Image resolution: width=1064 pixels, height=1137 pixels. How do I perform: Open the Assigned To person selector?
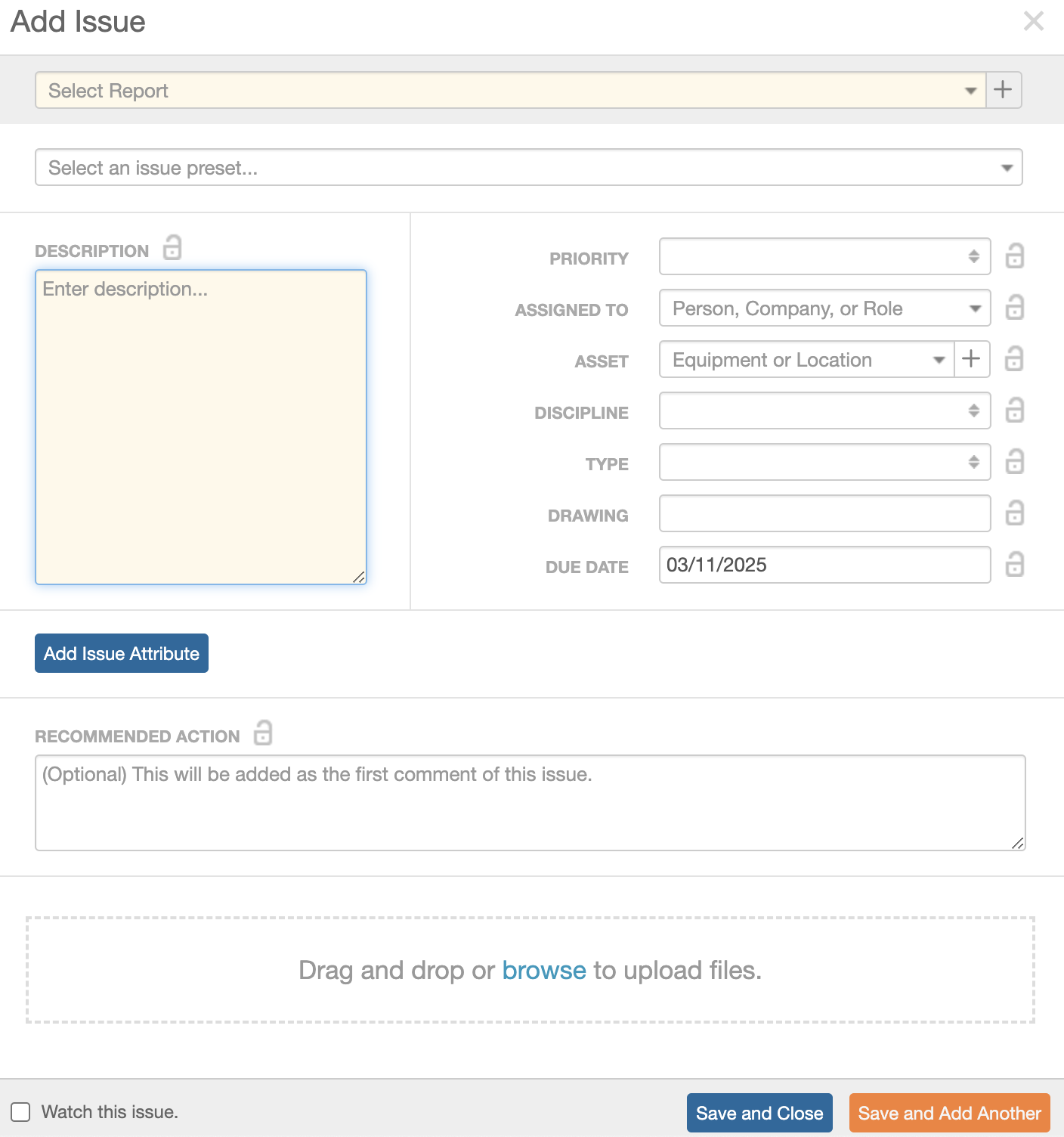pos(825,308)
